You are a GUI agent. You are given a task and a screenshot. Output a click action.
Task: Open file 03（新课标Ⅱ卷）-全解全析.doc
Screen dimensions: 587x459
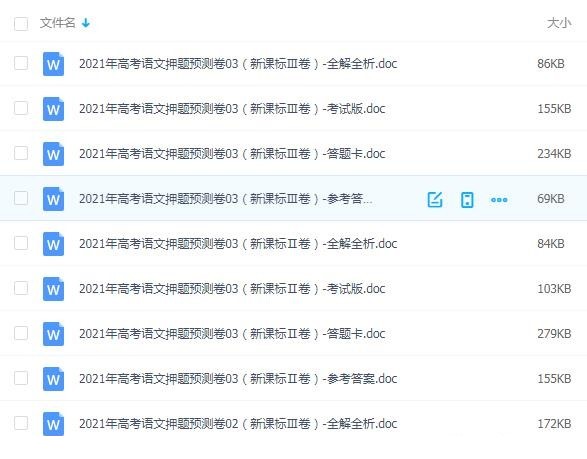(x=238, y=243)
